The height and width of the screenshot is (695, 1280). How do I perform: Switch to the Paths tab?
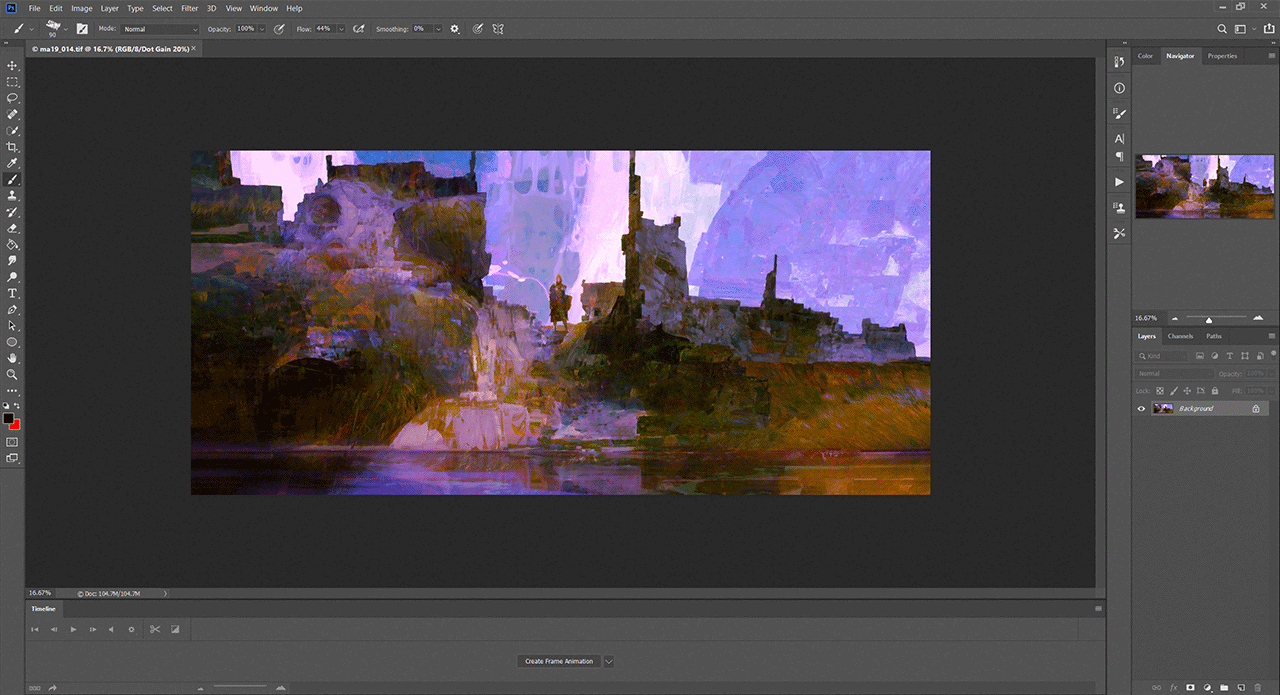pos(1214,336)
